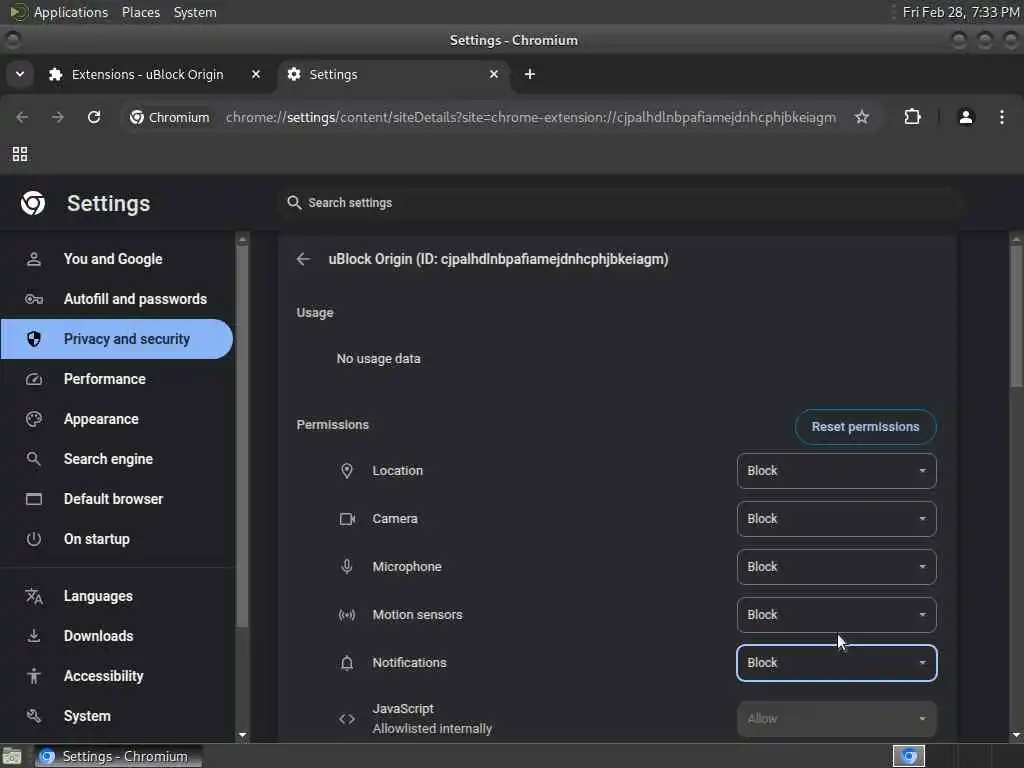Open Performance settings
Image resolution: width=1024 pixels, height=768 pixels.
pyautogui.click(x=116, y=379)
